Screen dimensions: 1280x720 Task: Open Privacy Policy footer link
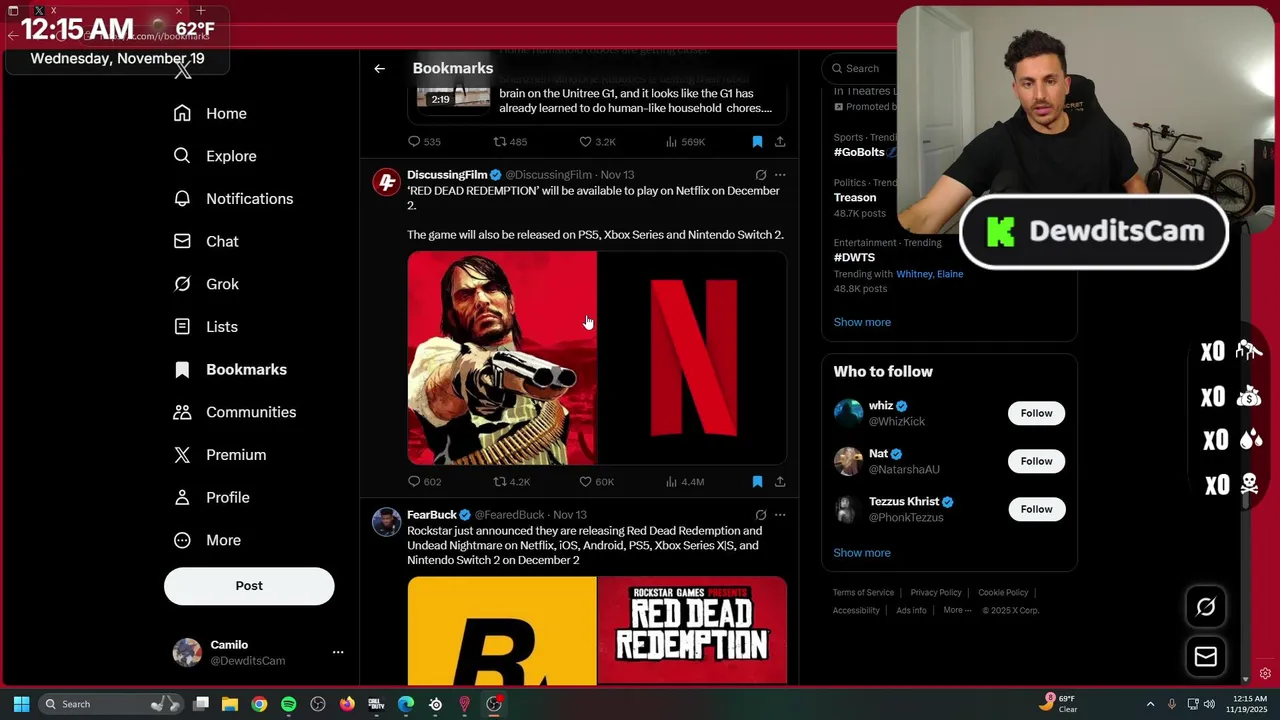936,593
